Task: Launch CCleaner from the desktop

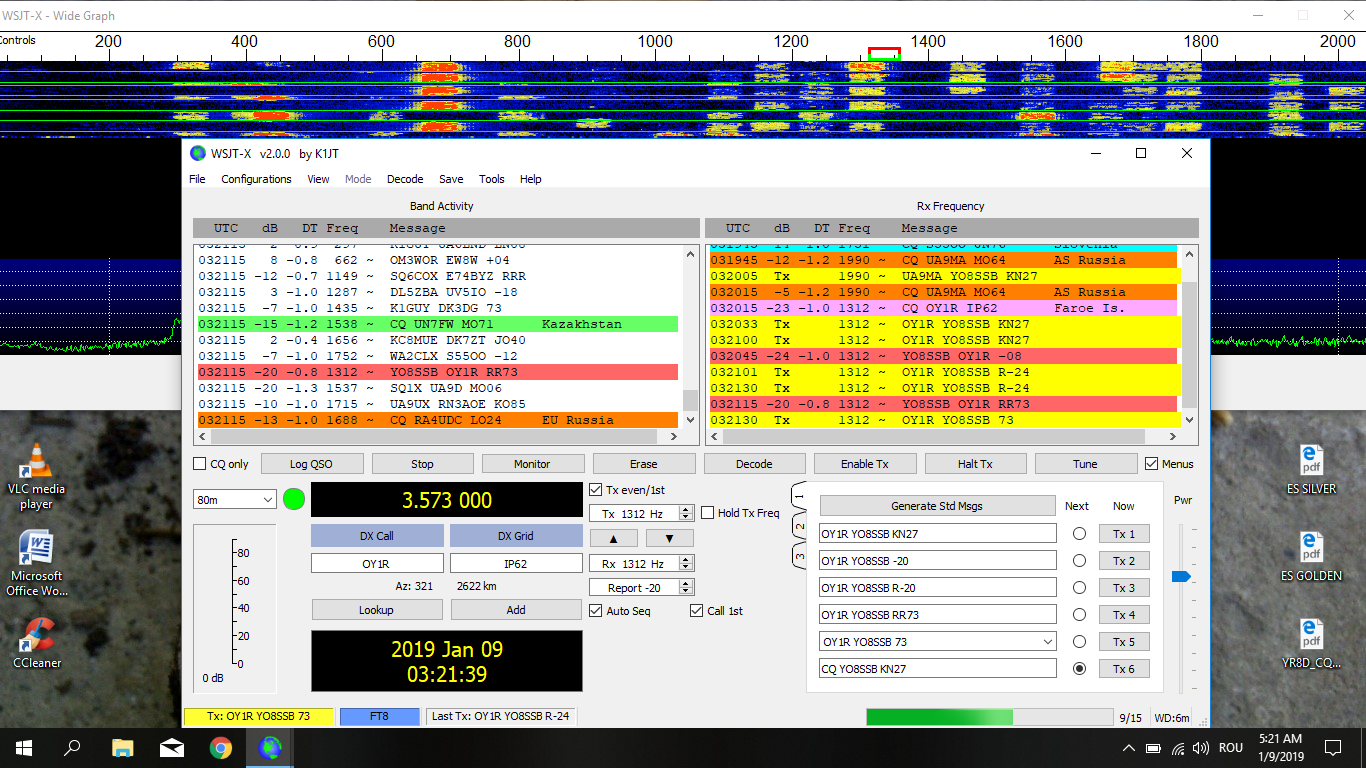Action: click(x=37, y=642)
